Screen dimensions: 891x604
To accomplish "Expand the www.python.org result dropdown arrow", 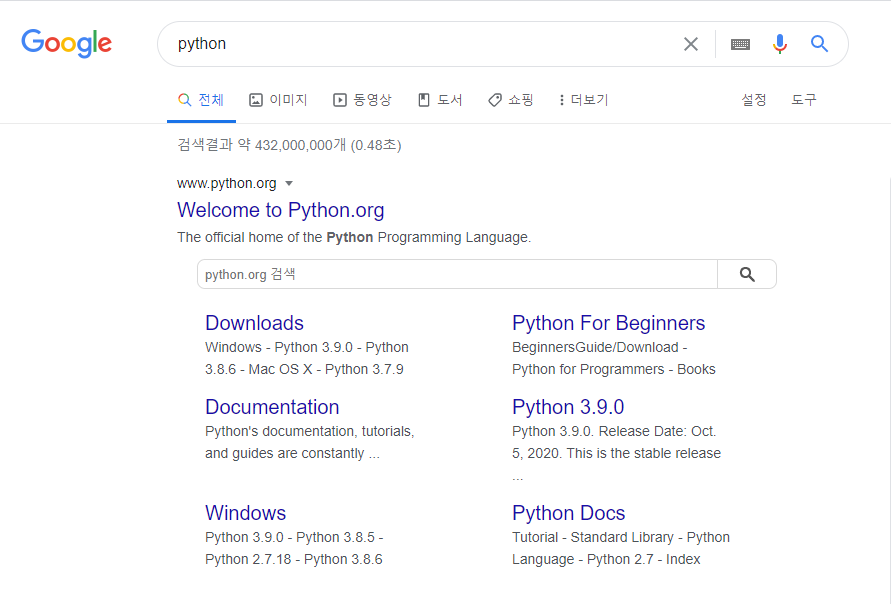I will [x=289, y=184].
